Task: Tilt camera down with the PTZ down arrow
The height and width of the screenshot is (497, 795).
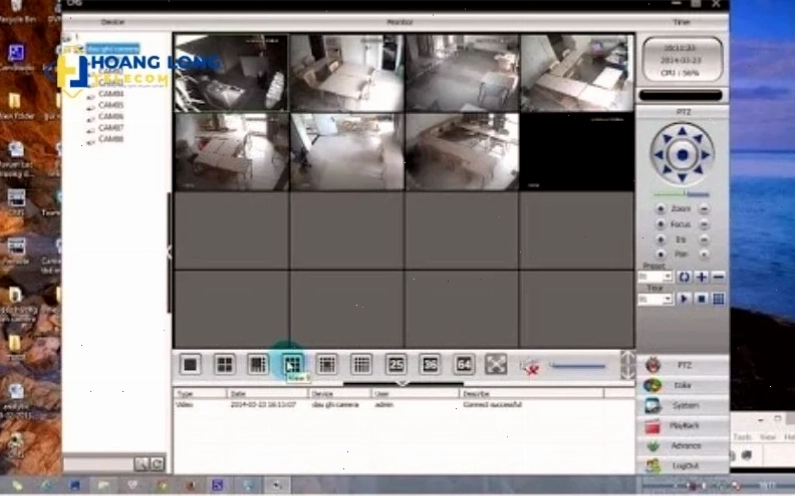Action: click(x=682, y=178)
